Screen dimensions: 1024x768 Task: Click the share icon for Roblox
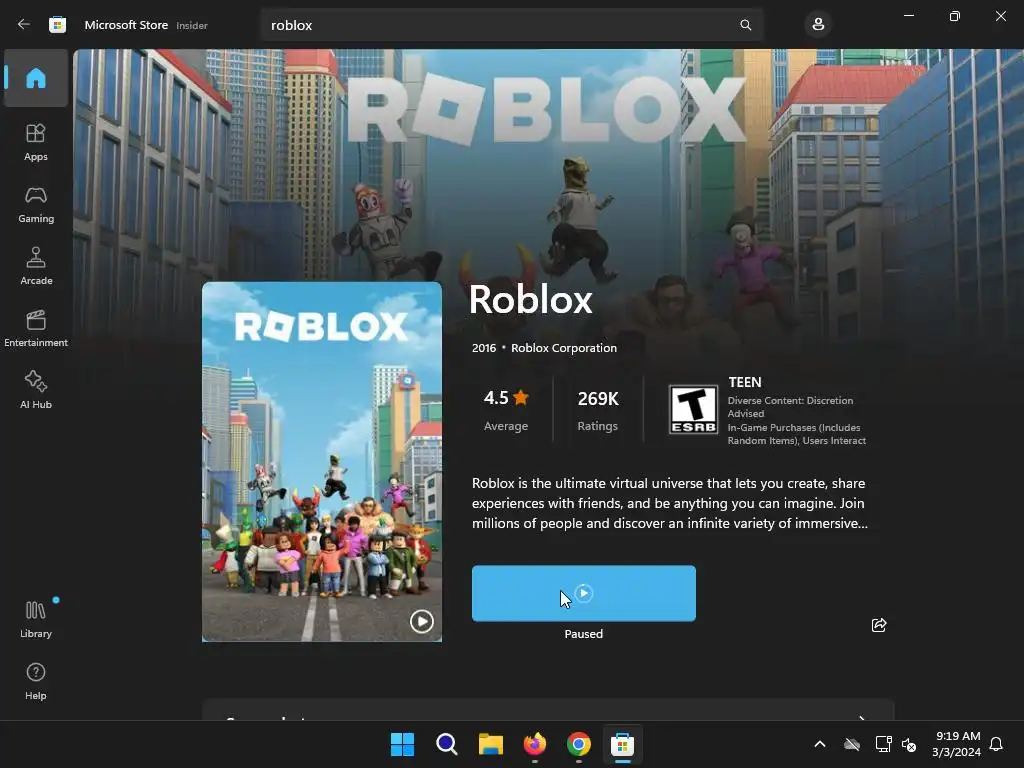click(879, 625)
